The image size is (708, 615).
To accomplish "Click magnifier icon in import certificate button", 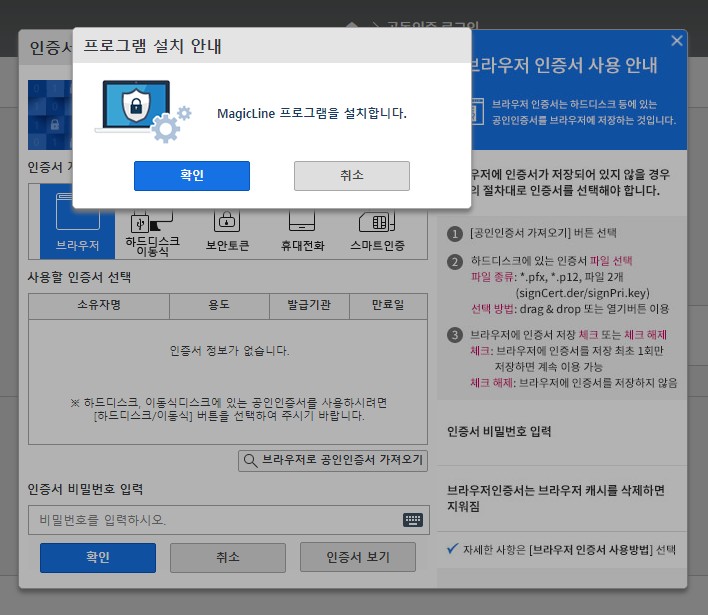I will [x=250, y=461].
